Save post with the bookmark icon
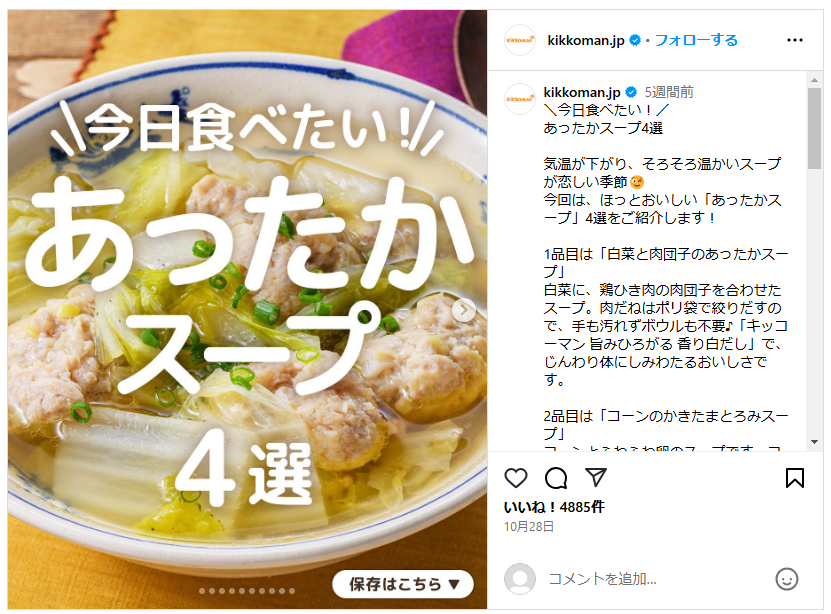 point(794,477)
